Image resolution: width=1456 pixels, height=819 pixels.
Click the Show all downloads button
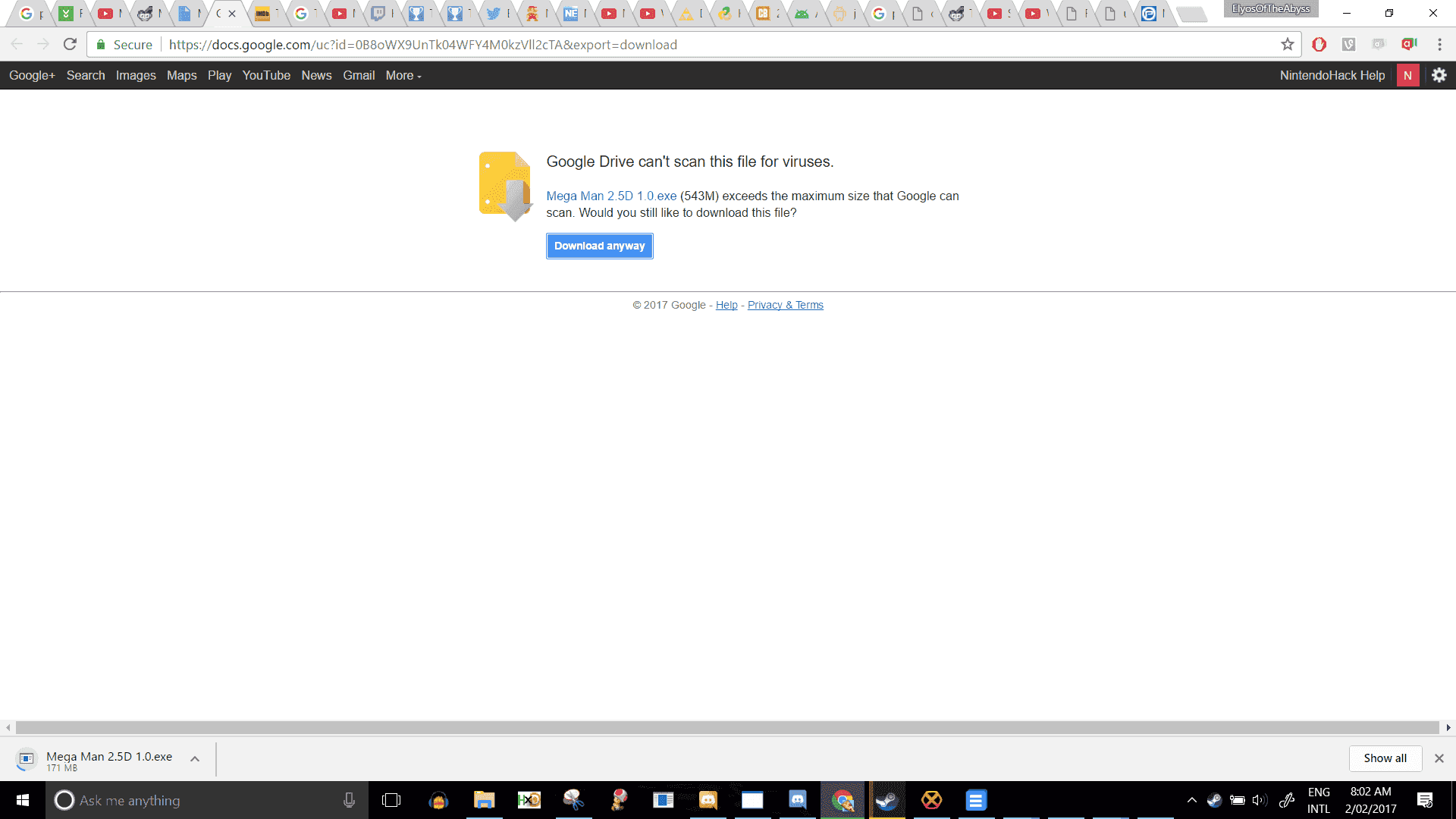tap(1385, 758)
